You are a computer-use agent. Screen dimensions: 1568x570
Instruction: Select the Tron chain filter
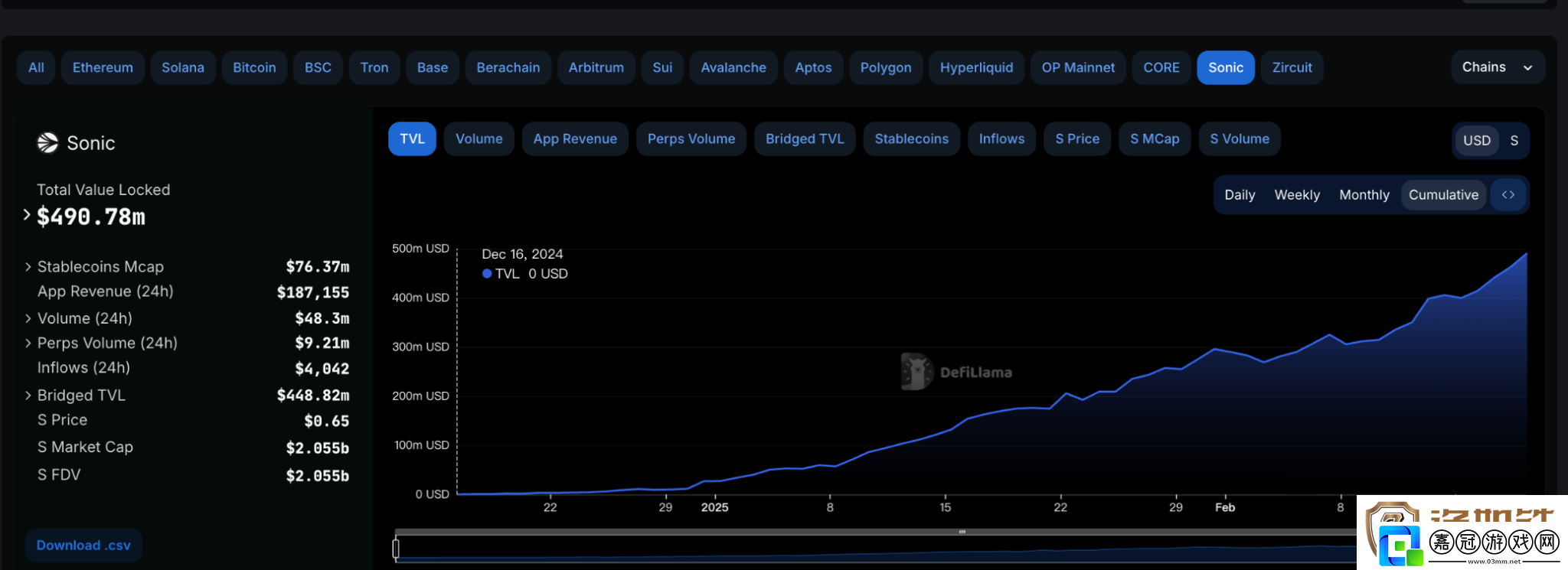[374, 68]
